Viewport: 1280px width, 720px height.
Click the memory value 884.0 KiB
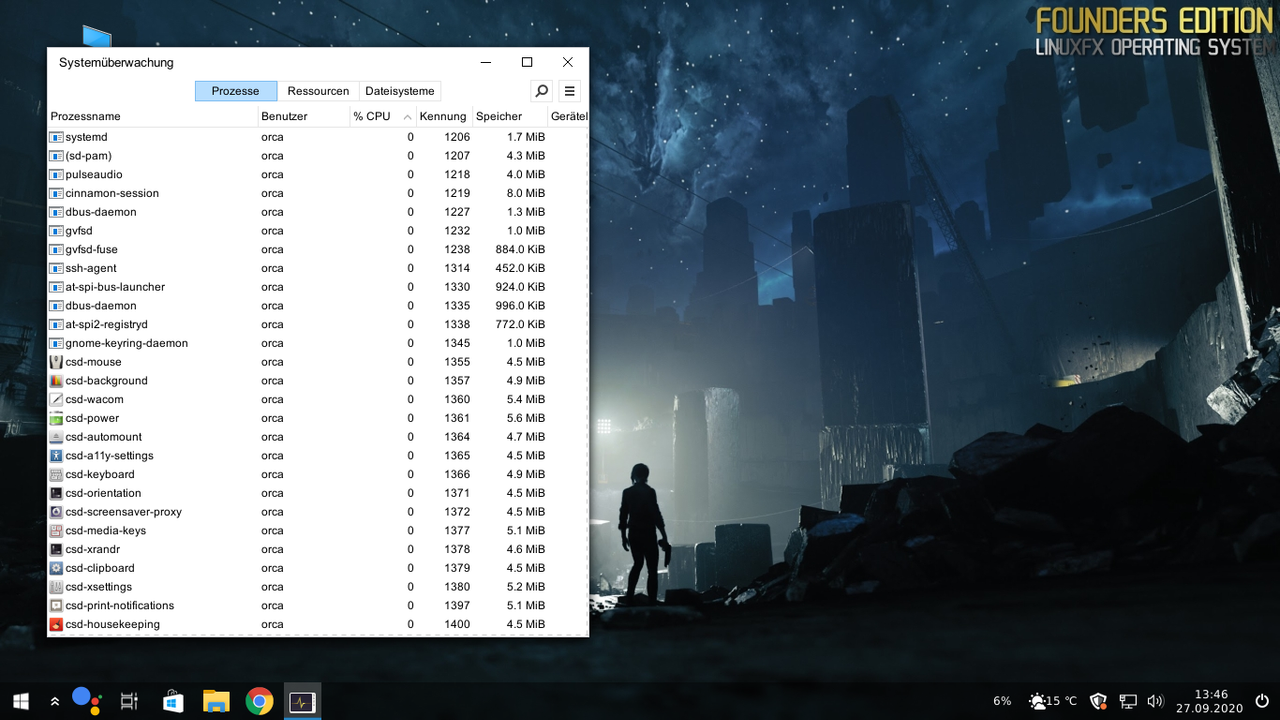pos(520,250)
